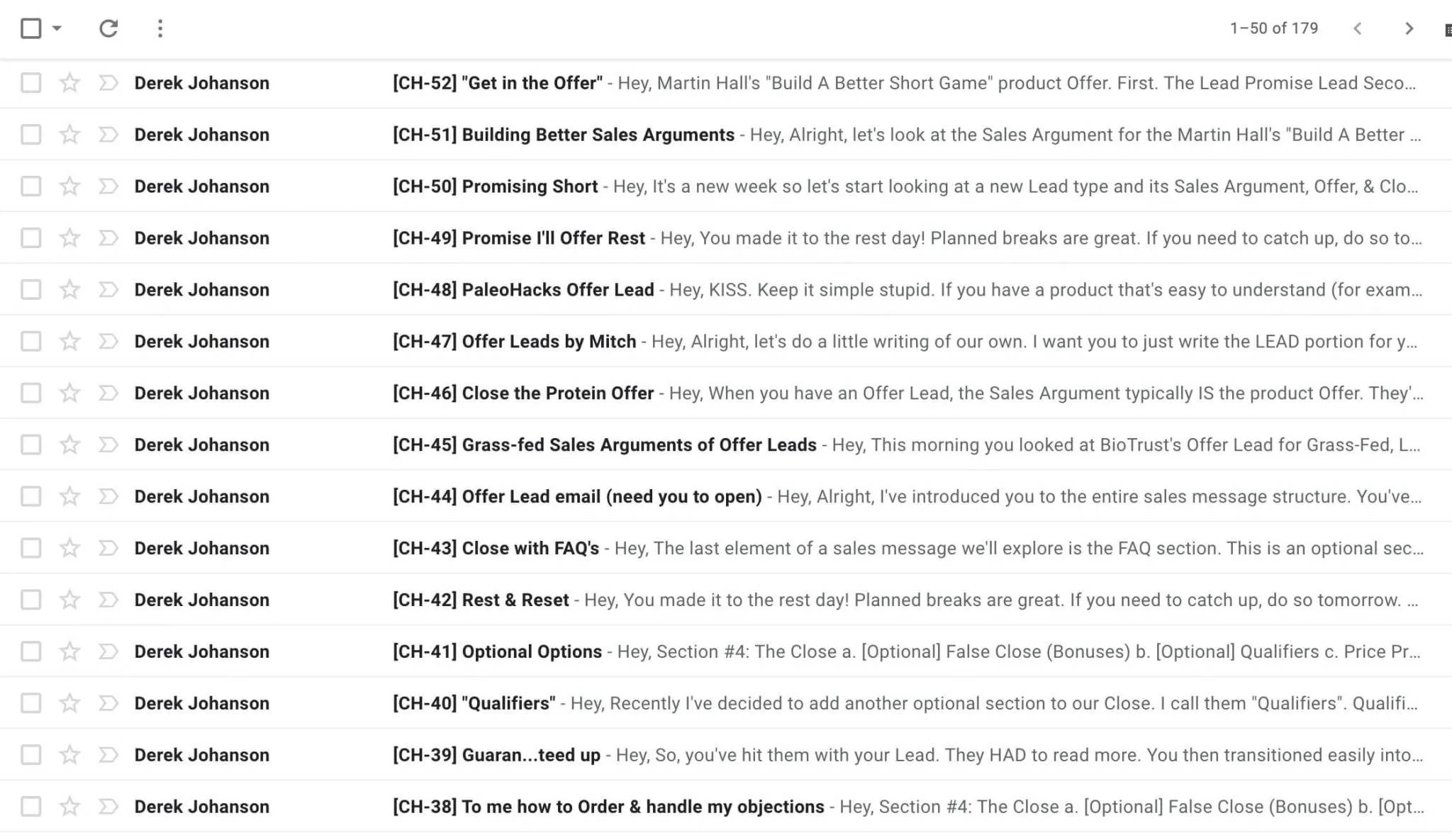
Task: Mark CH-40 "Qualifiers" email as important
Action: point(108,704)
